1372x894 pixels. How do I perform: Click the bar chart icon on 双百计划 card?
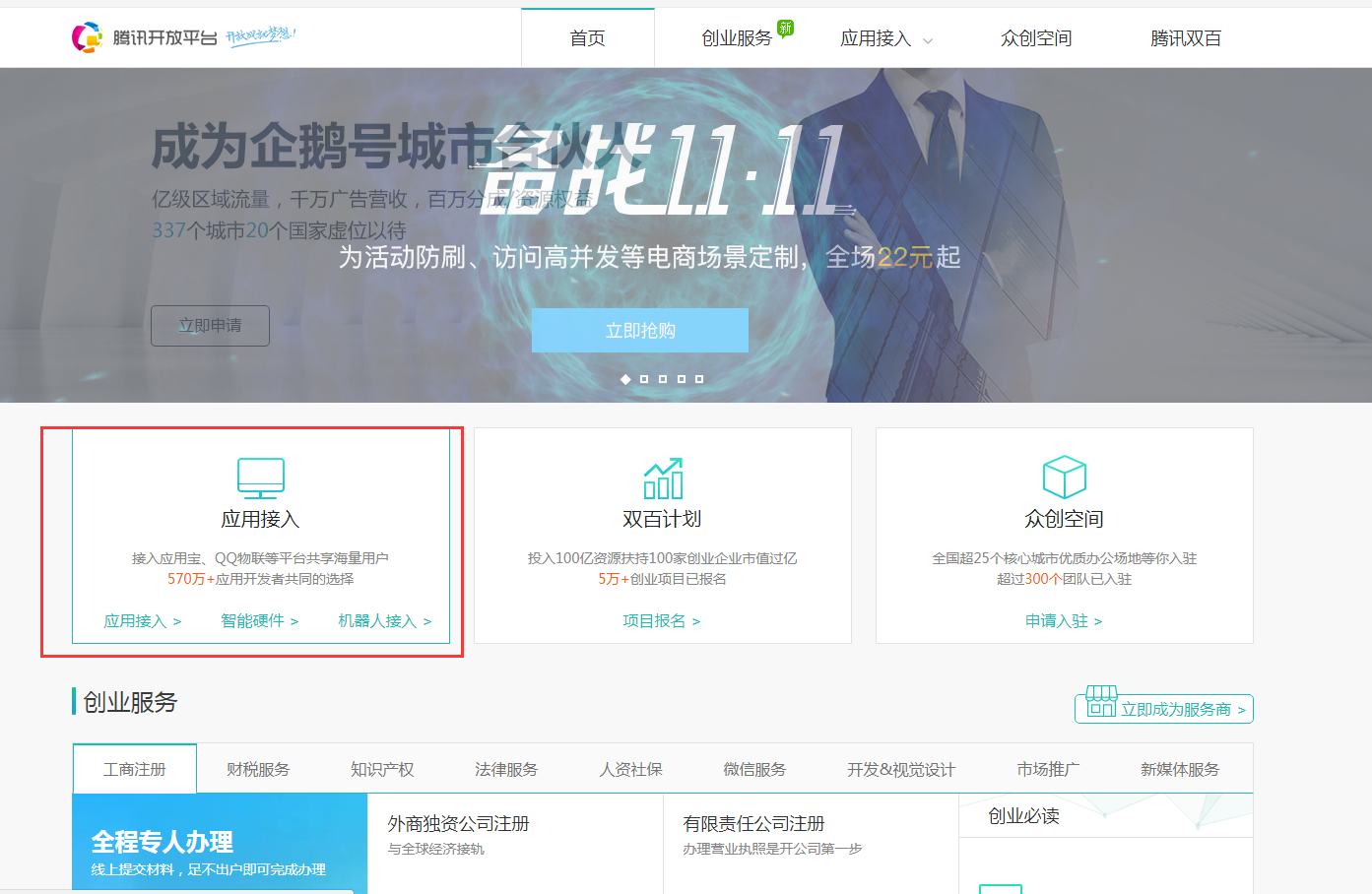click(x=663, y=479)
